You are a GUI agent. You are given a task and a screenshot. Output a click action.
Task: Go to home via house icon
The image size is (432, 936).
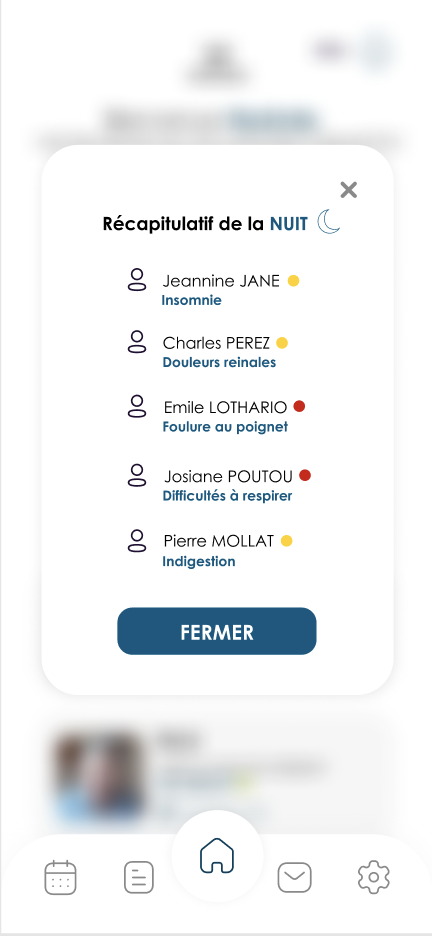[x=217, y=855]
